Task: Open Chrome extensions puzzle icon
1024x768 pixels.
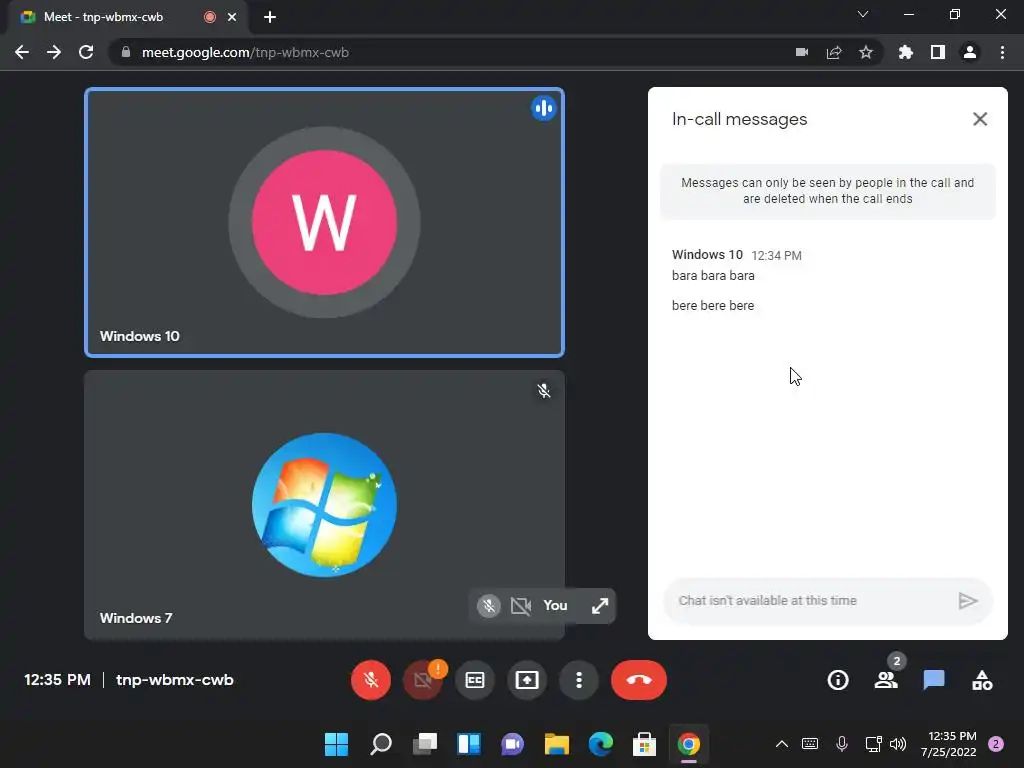Action: click(906, 52)
